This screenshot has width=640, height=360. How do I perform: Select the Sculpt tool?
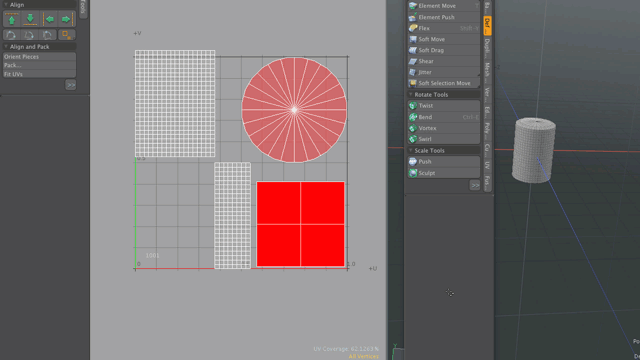point(443,173)
